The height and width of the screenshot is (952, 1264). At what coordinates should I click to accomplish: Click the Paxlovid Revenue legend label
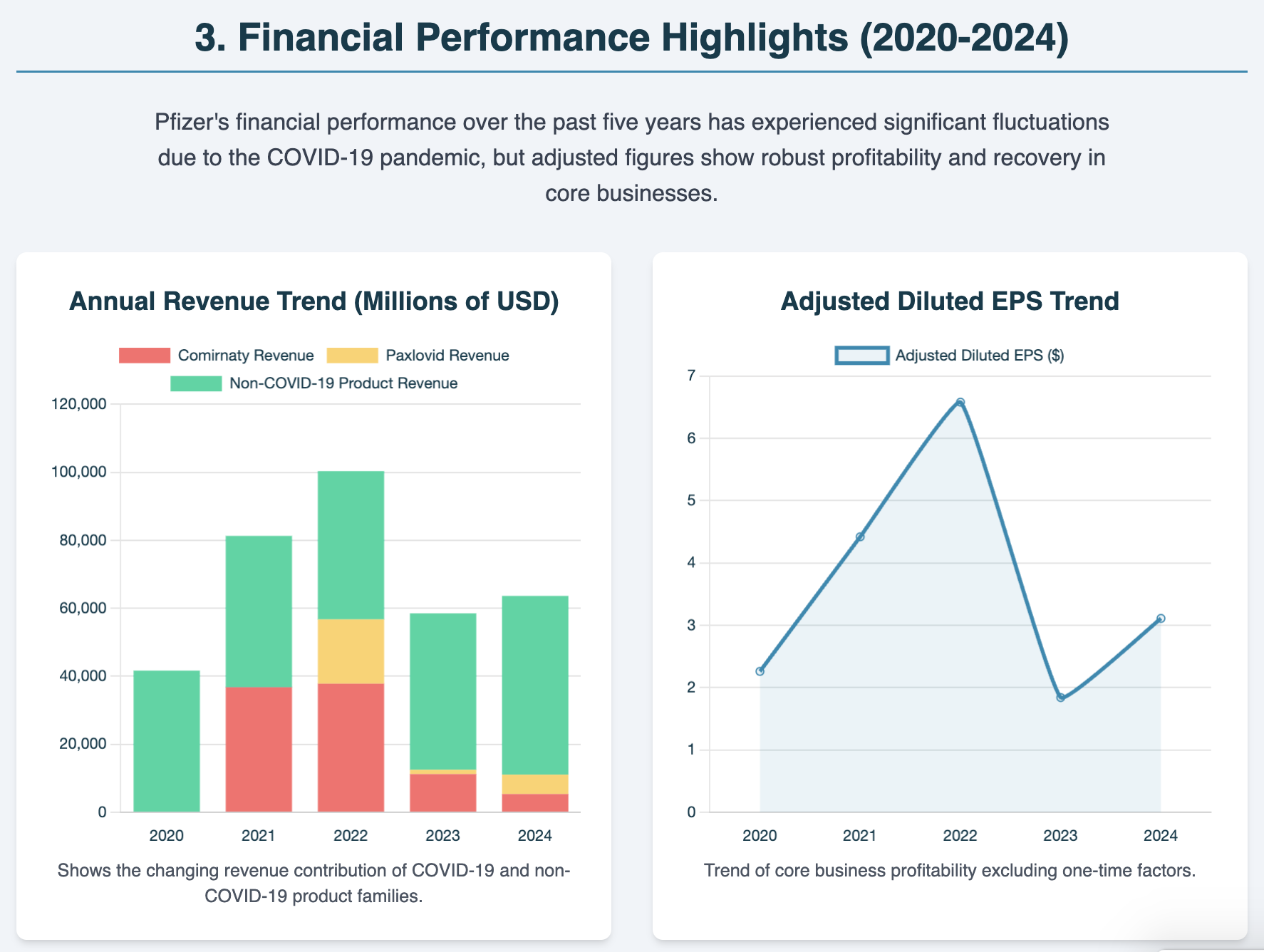pos(447,356)
